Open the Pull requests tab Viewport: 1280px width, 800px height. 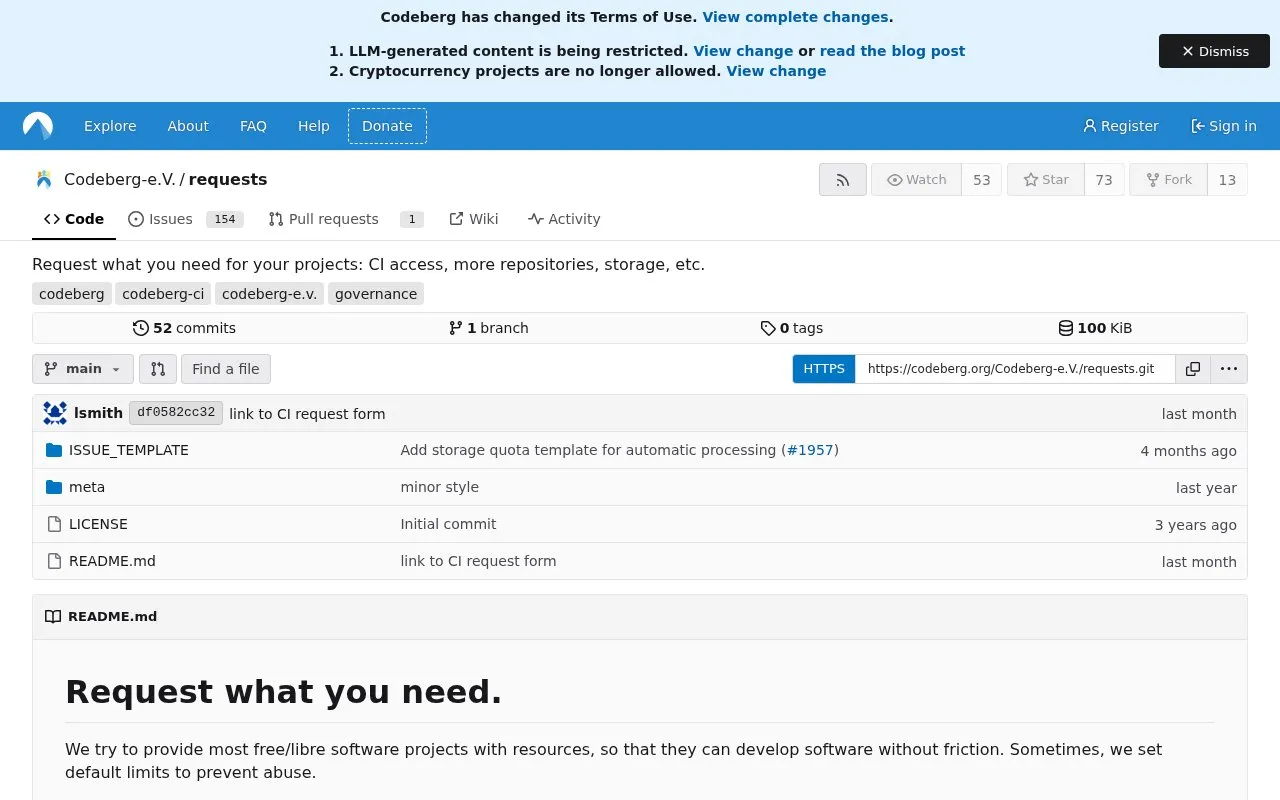pos(346,219)
